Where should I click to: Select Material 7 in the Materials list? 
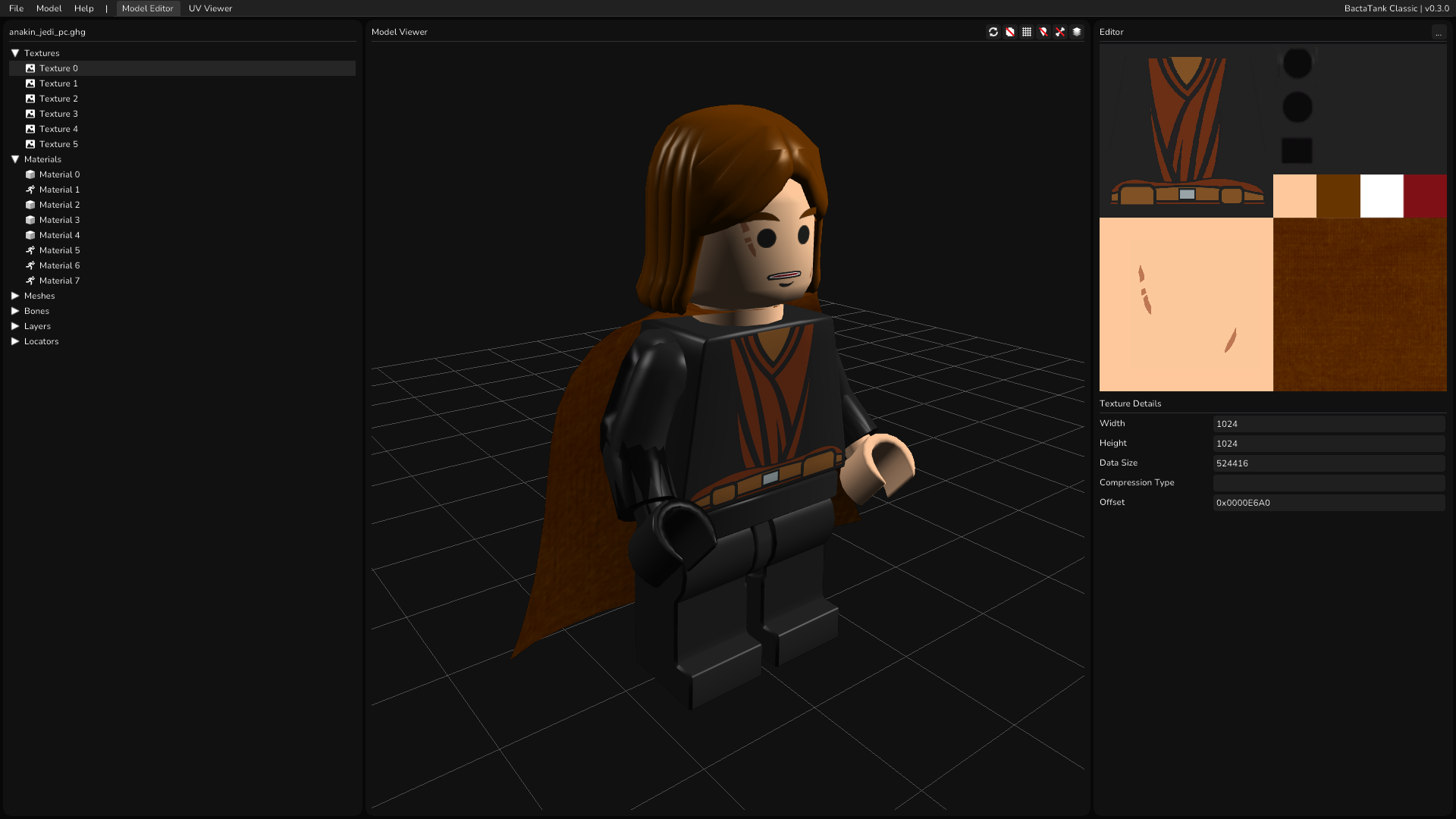pyautogui.click(x=60, y=281)
